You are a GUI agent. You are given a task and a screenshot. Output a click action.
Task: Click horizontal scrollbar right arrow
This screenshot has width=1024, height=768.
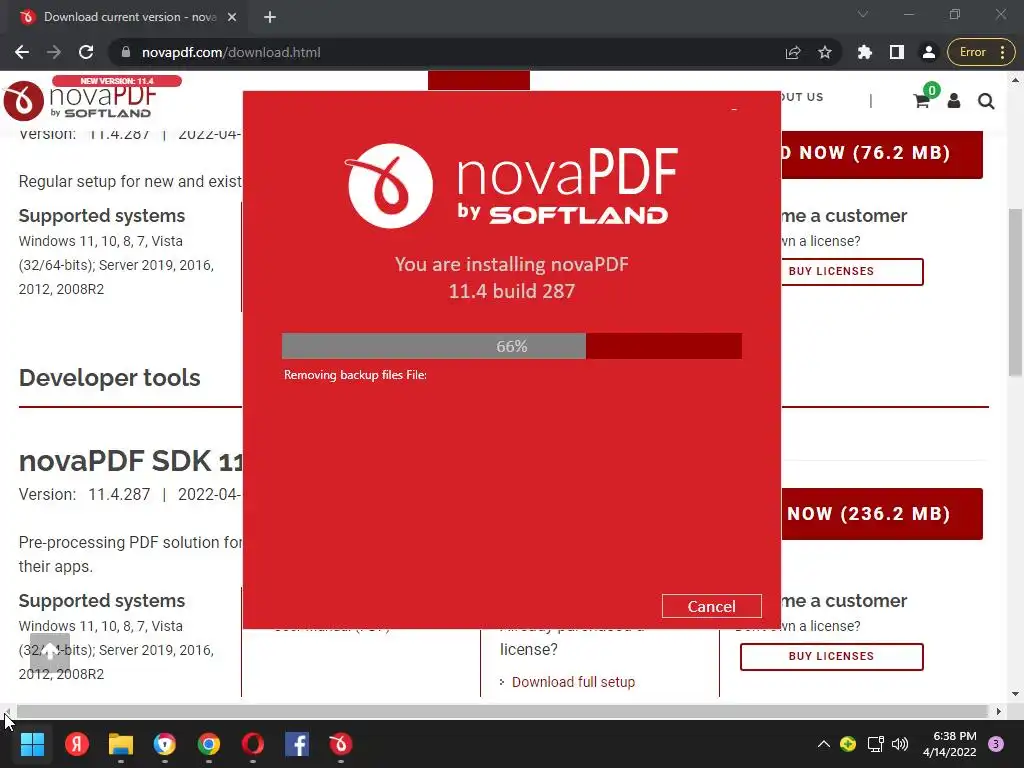click(999, 711)
